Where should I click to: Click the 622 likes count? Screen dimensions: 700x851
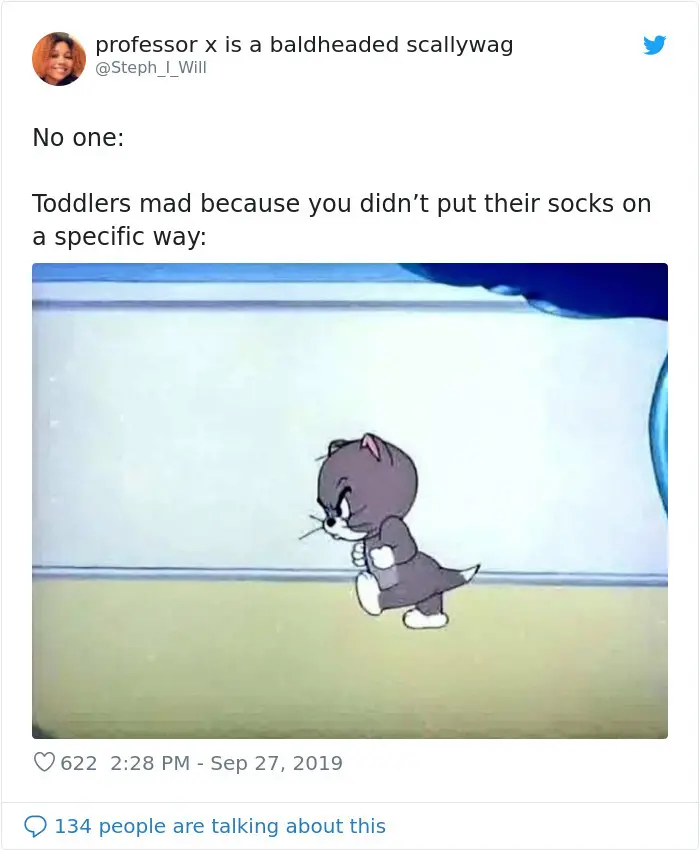click(79, 763)
